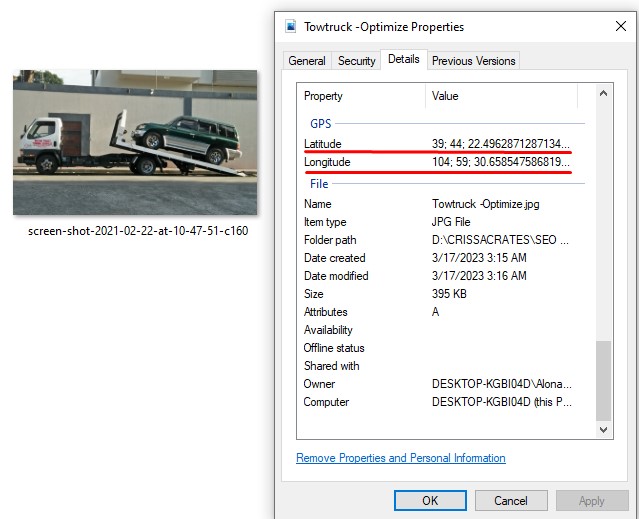
Task: Click the Apply button
Action: point(592,500)
